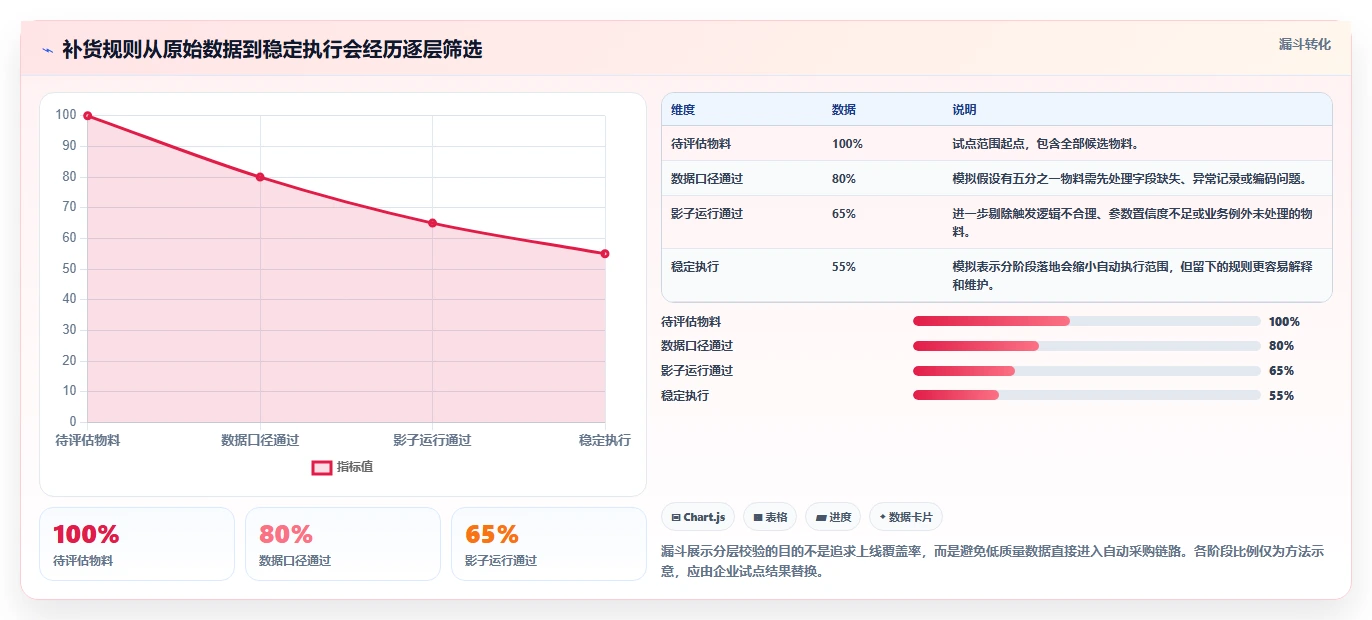Viewport: 1372px width, 620px height.
Task: Click the chart data point at 数据口径通过 80
Action: coord(260,177)
